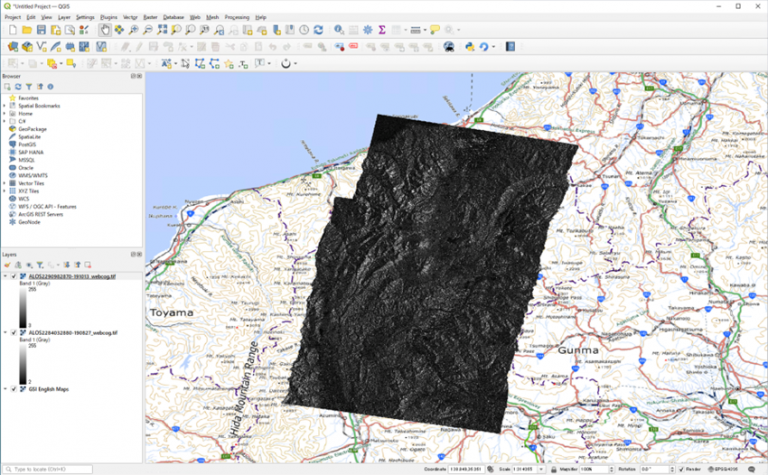
Task: Toggle visibility of ALOS2290982870-191011 layer
Action: tap(14, 277)
